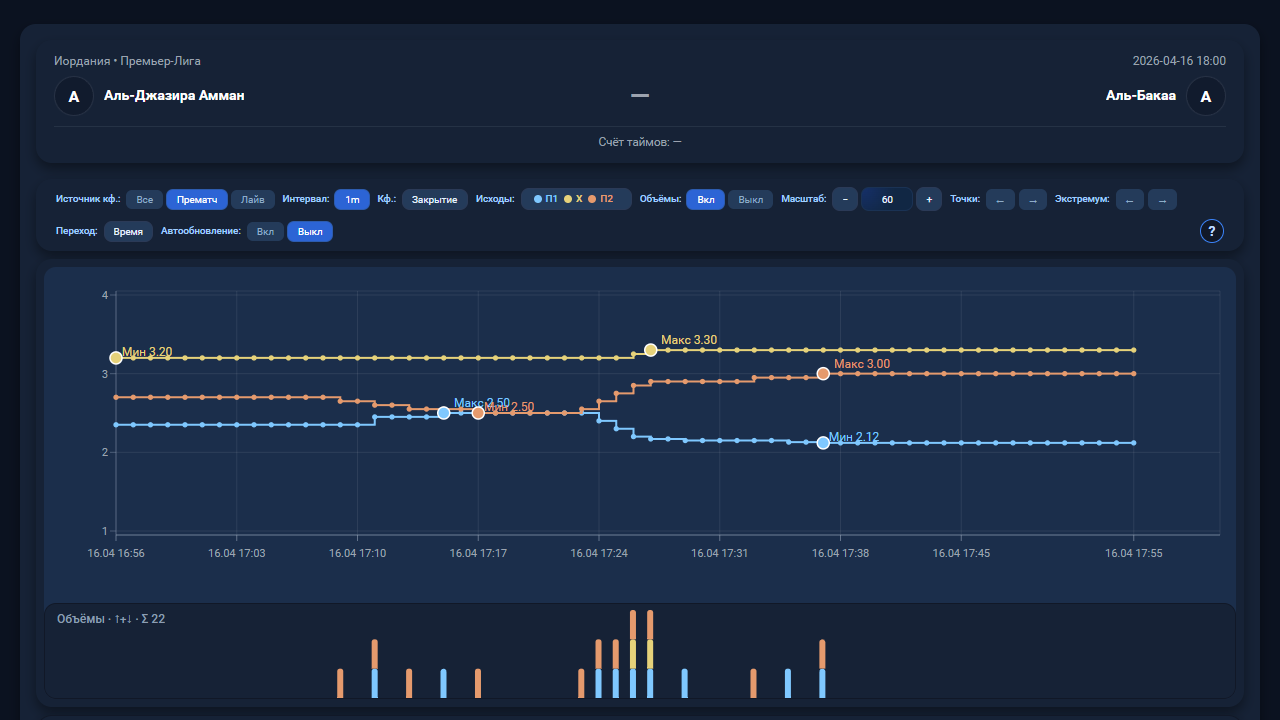Disable Автообновление with Выкл

click(x=310, y=232)
